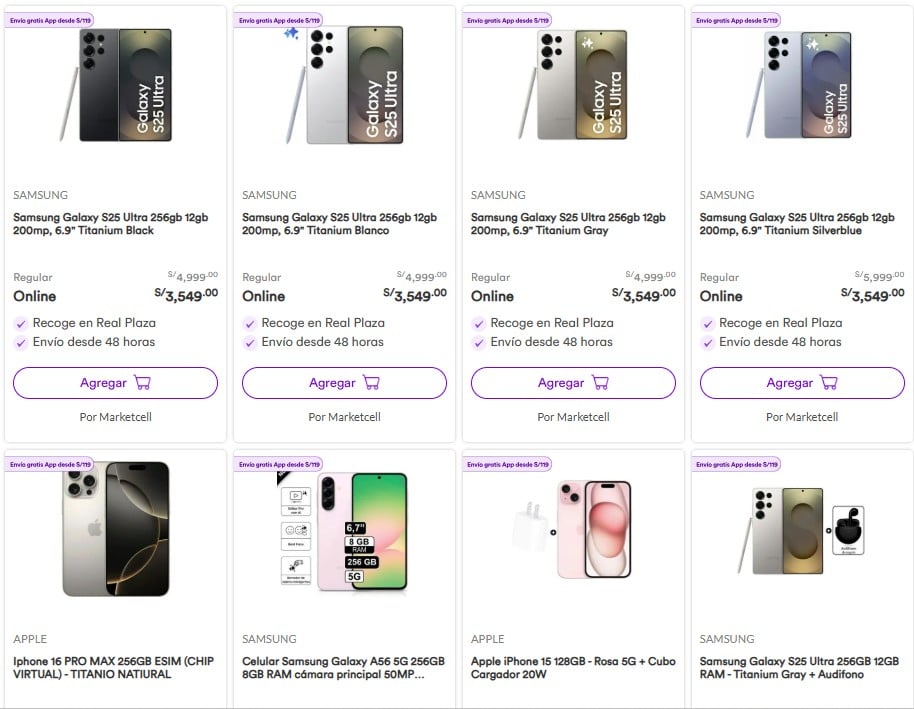Click the shipping badge on the Titanium Silverblue card
The width and height of the screenshot is (914, 709).
pyautogui.click(x=735, y=20)
